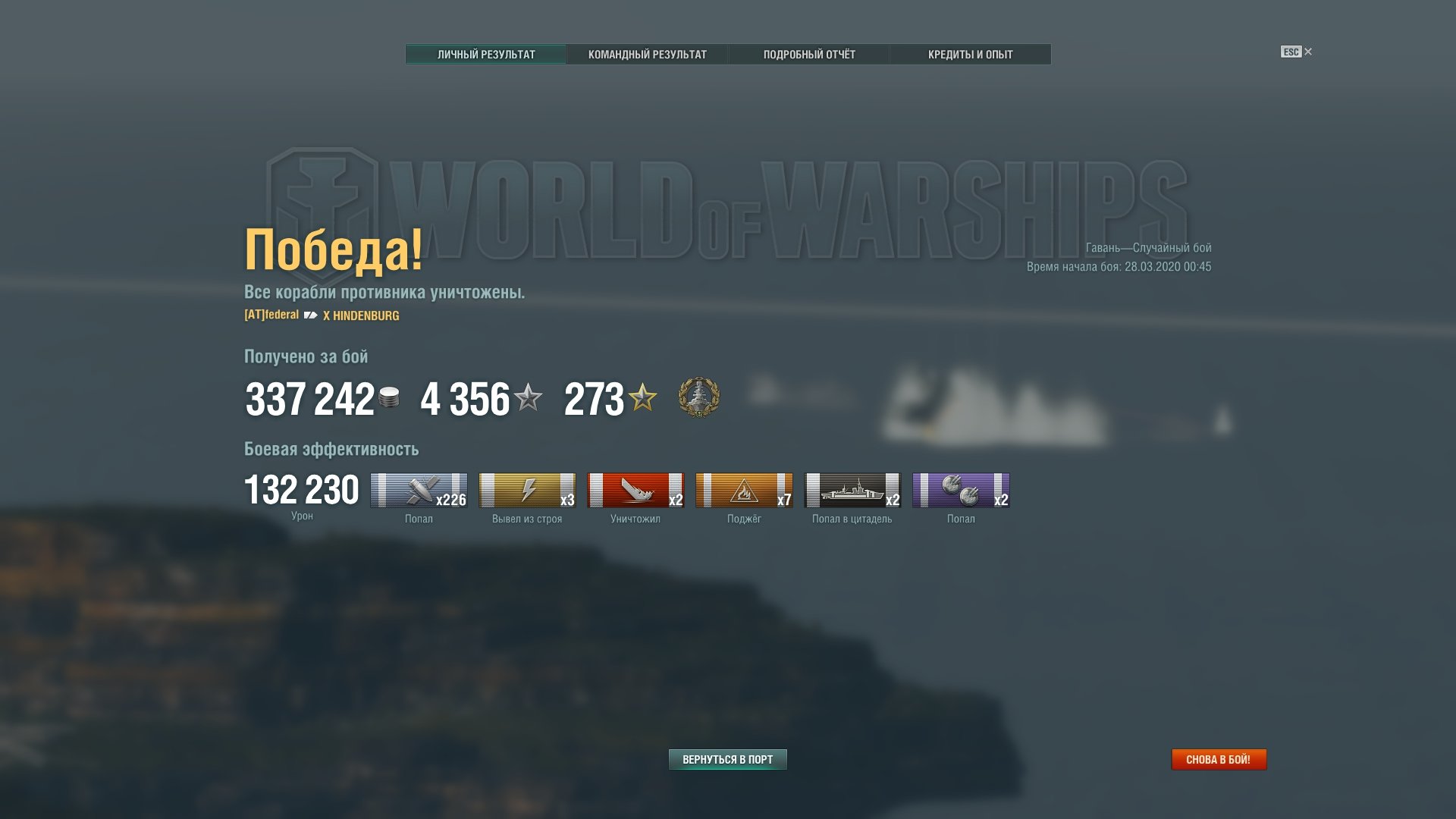Select the orange fires set ribbon x7
Image resolution: width=1456 pixels, height=819 pixels.
coord(744,490)
